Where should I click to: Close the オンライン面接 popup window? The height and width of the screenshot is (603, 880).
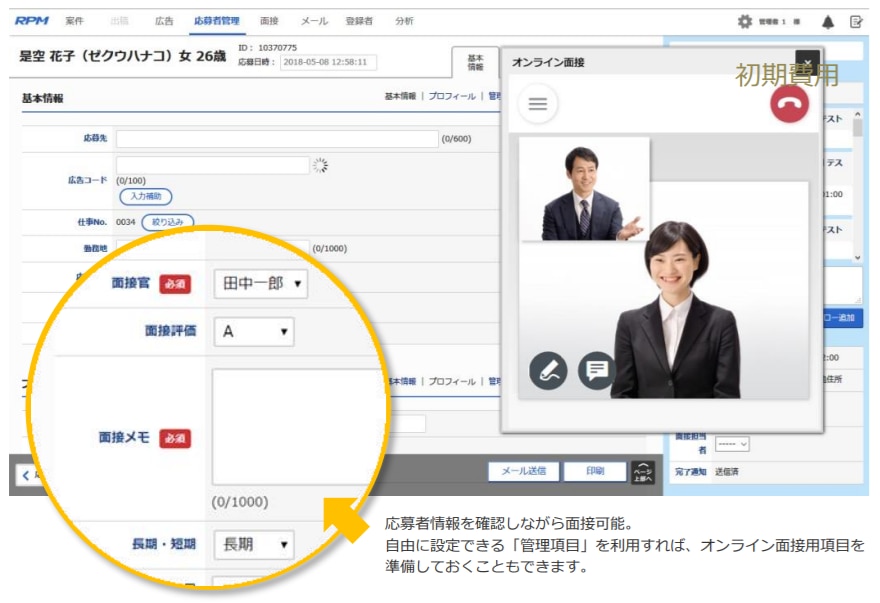(807, 62)
